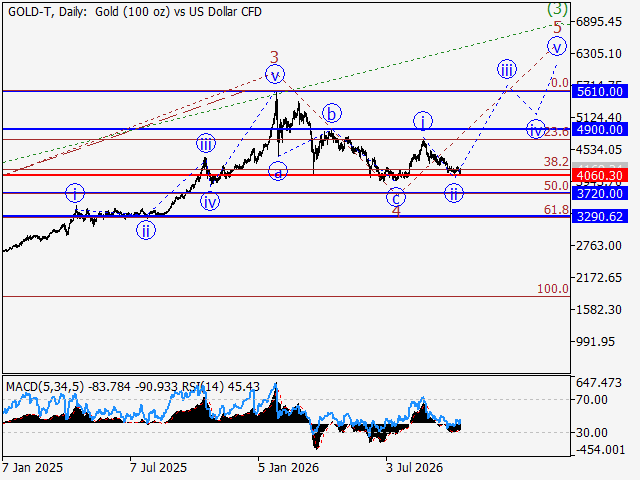
Task: Select the red wave 3 label
Action: coord(274,57)
